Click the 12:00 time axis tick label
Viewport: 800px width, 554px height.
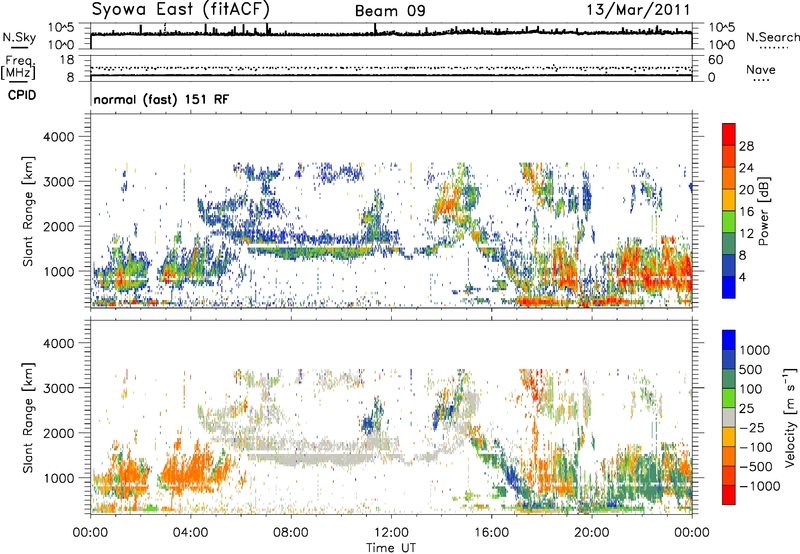(x=391, y=533)
